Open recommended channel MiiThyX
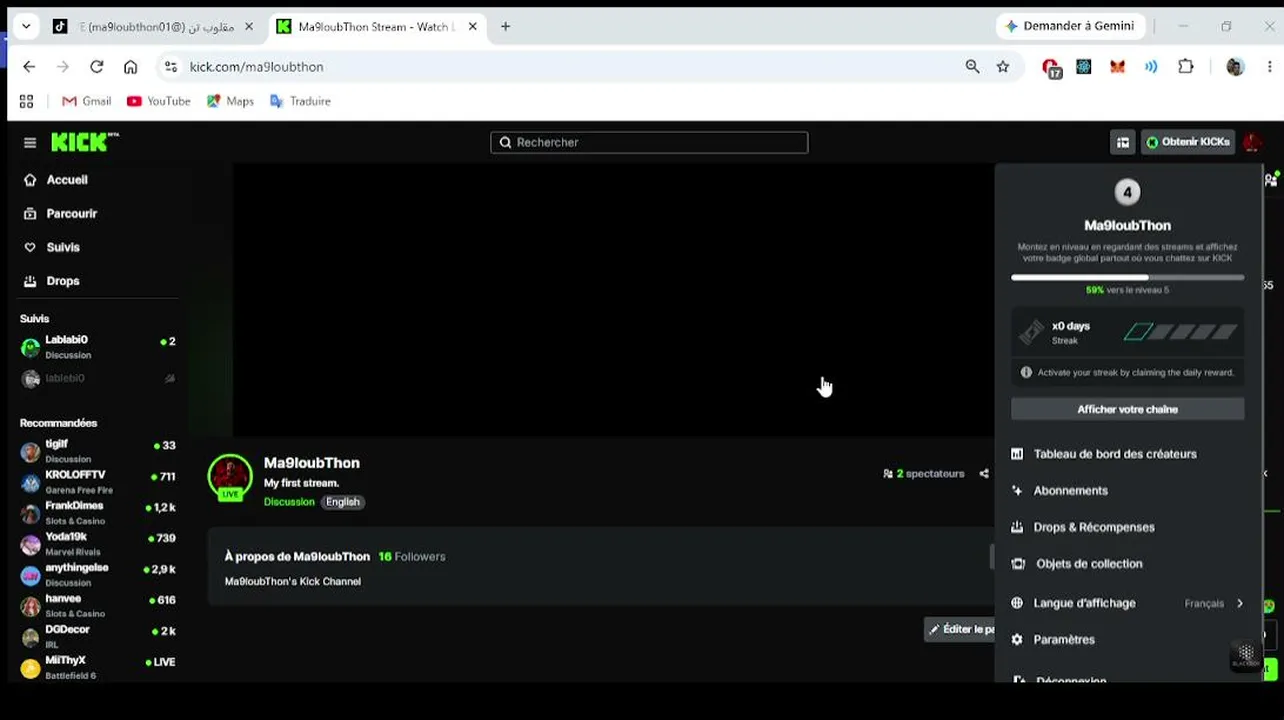This screenshot has height=720, width=1284. 98,667
